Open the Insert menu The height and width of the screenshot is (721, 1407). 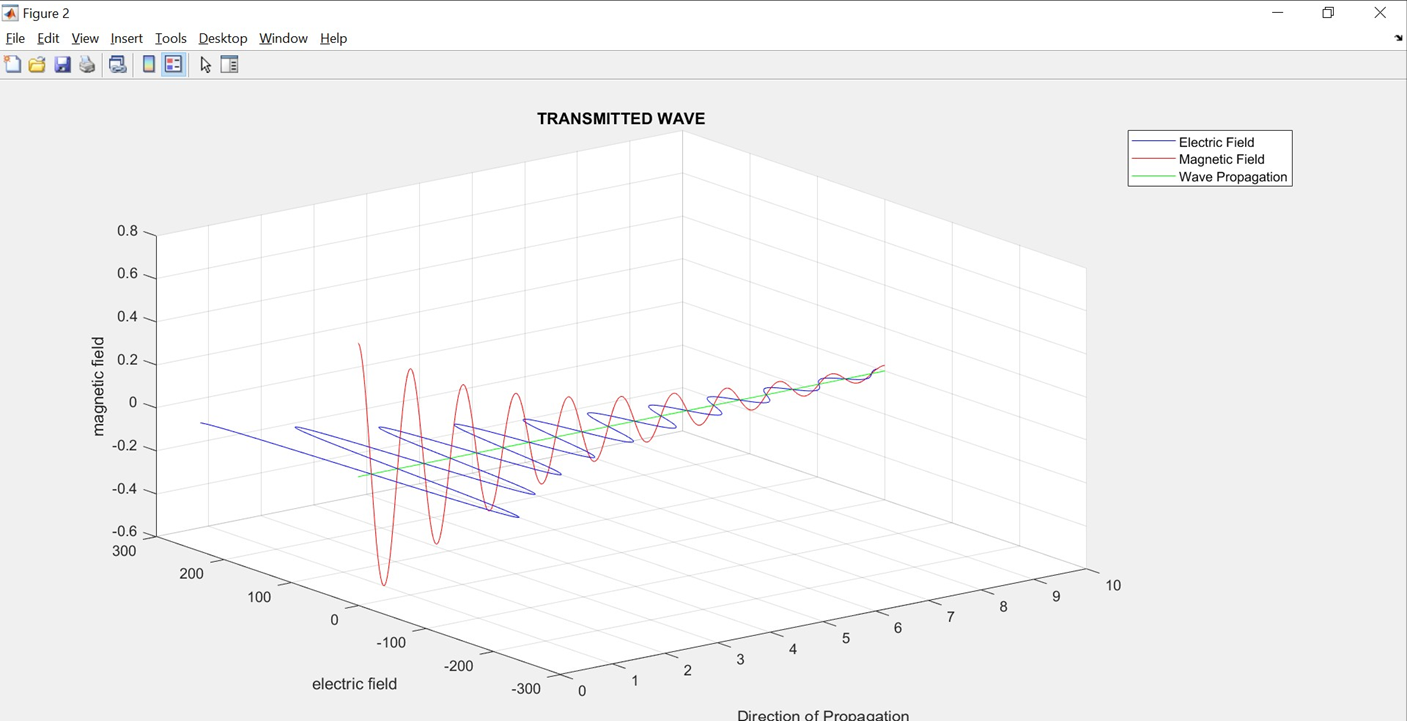point(126,38)
